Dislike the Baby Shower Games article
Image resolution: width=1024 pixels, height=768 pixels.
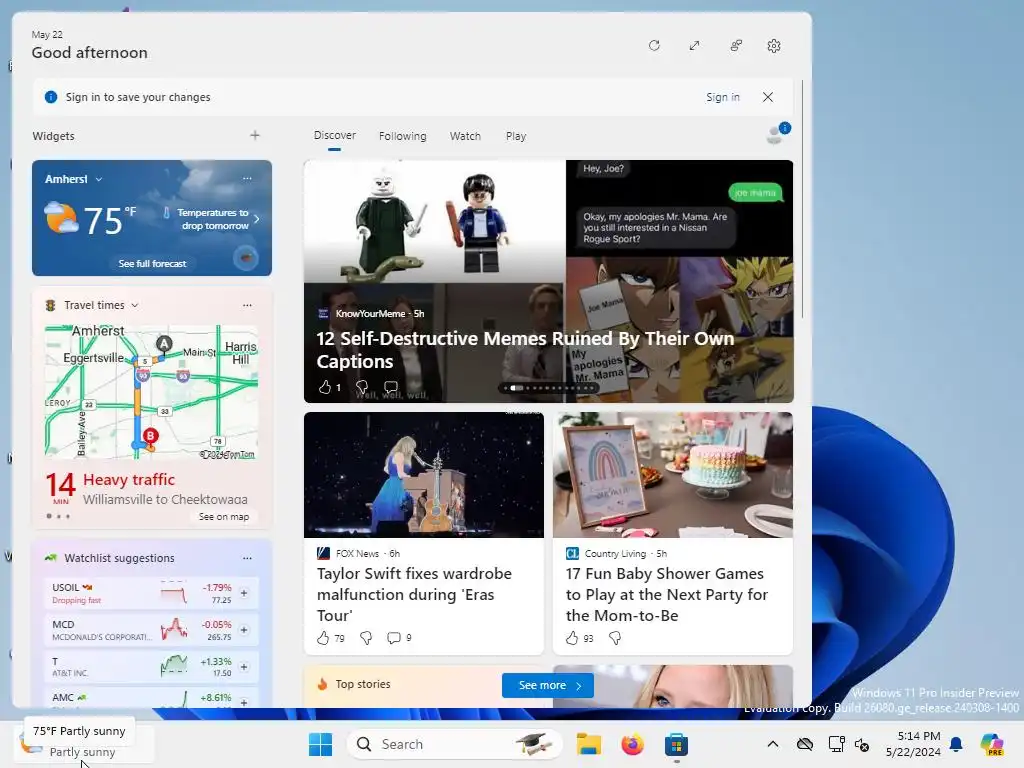pyautogui.click(x=615, y=638)
